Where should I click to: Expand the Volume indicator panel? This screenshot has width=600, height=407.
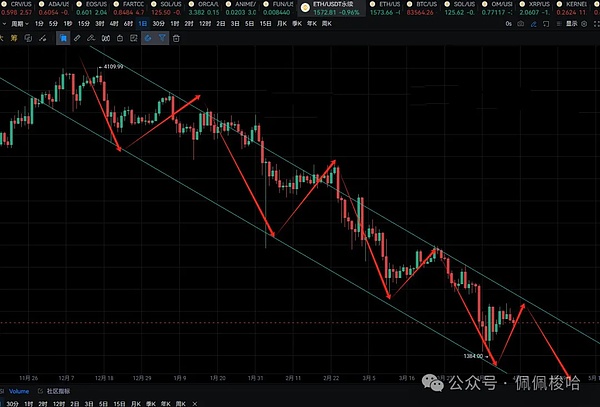[x=19, y=390]
